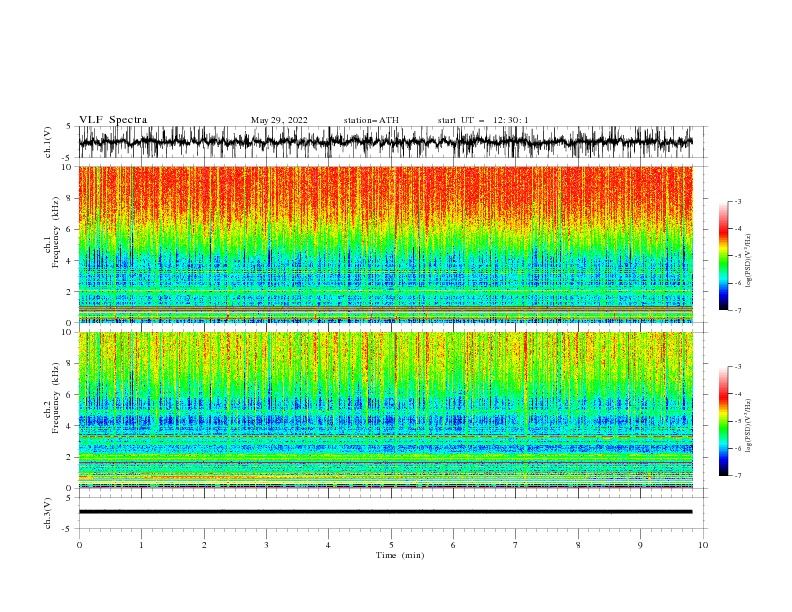Screen dimensions: 792x612
Task: Click the time axis tick label '1'
Action: (x=141, y=545)
